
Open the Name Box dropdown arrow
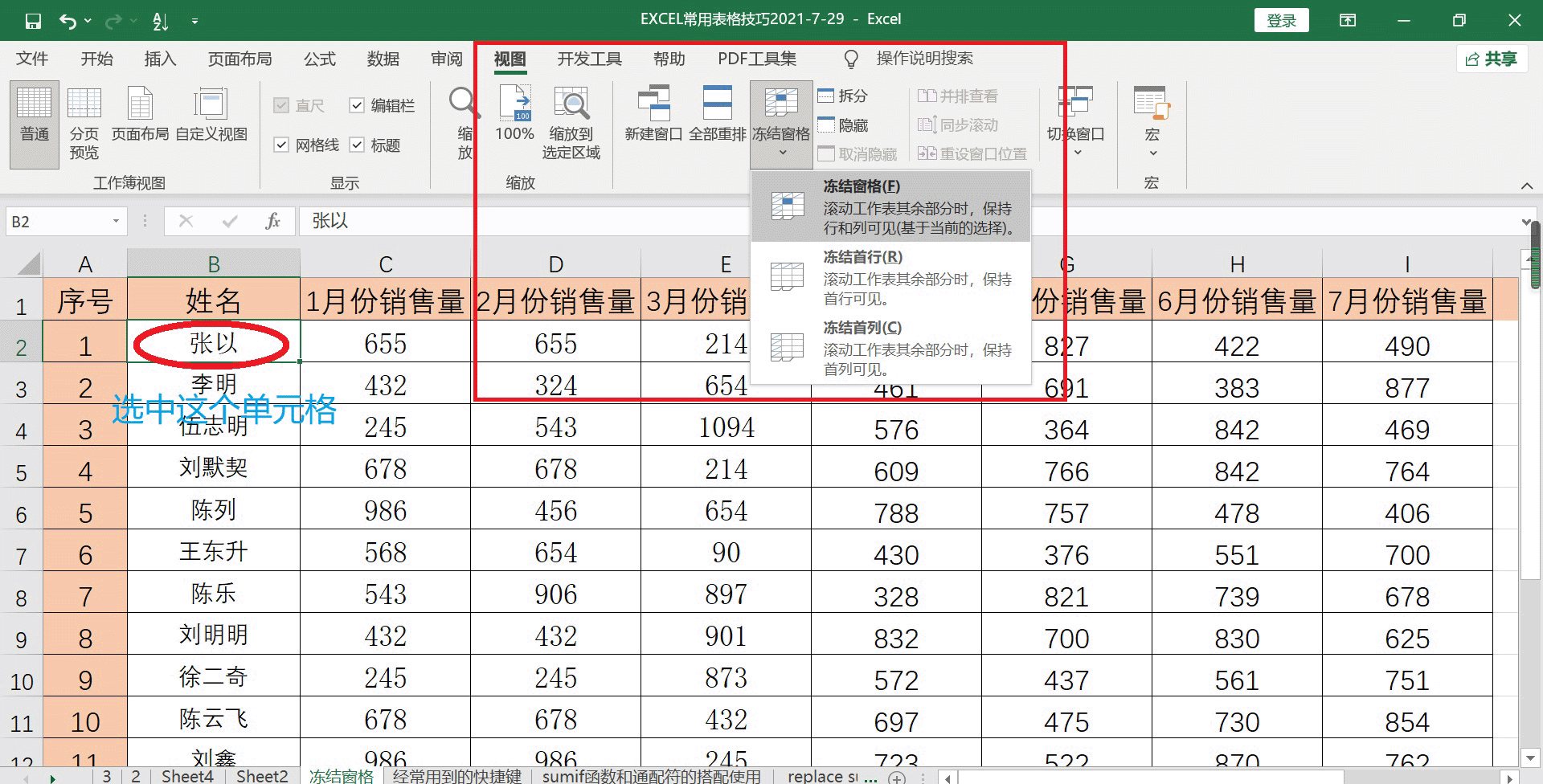(x=117, y=221)
